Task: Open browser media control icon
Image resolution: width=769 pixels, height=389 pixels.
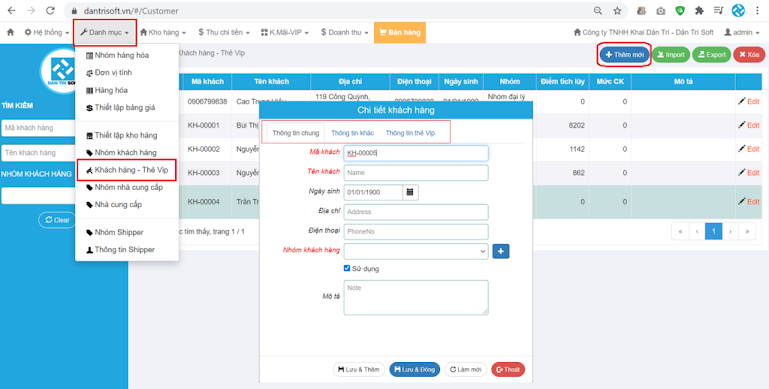Action: (718, 11)
